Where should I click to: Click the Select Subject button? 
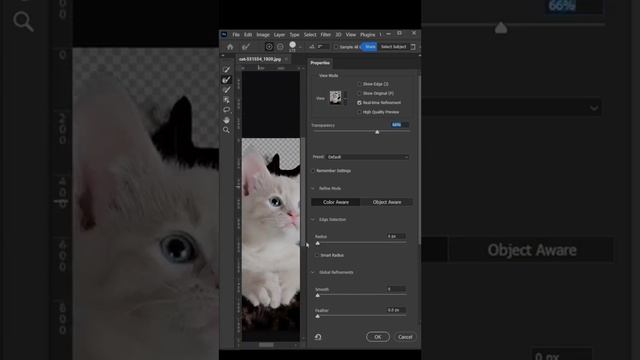pyautogui.click(x=393, y=47)
